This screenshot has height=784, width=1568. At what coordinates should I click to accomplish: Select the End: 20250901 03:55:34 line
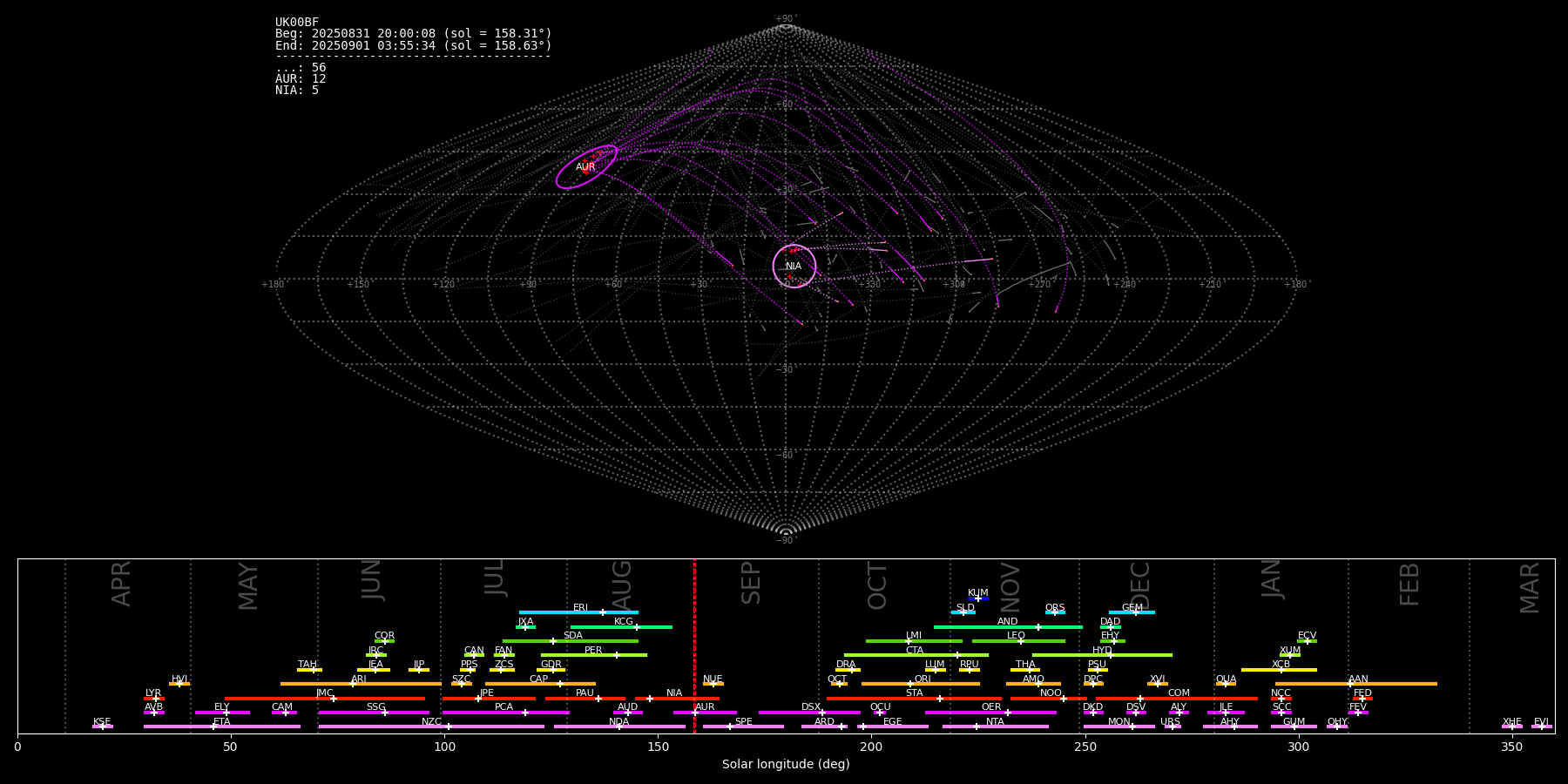tap(413, 45)
